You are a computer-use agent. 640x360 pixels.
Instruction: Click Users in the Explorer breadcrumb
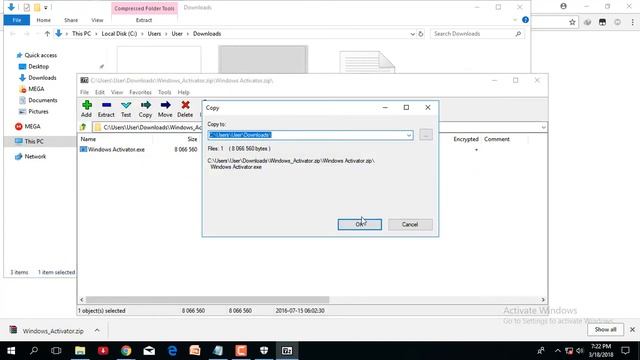(154, 34)
